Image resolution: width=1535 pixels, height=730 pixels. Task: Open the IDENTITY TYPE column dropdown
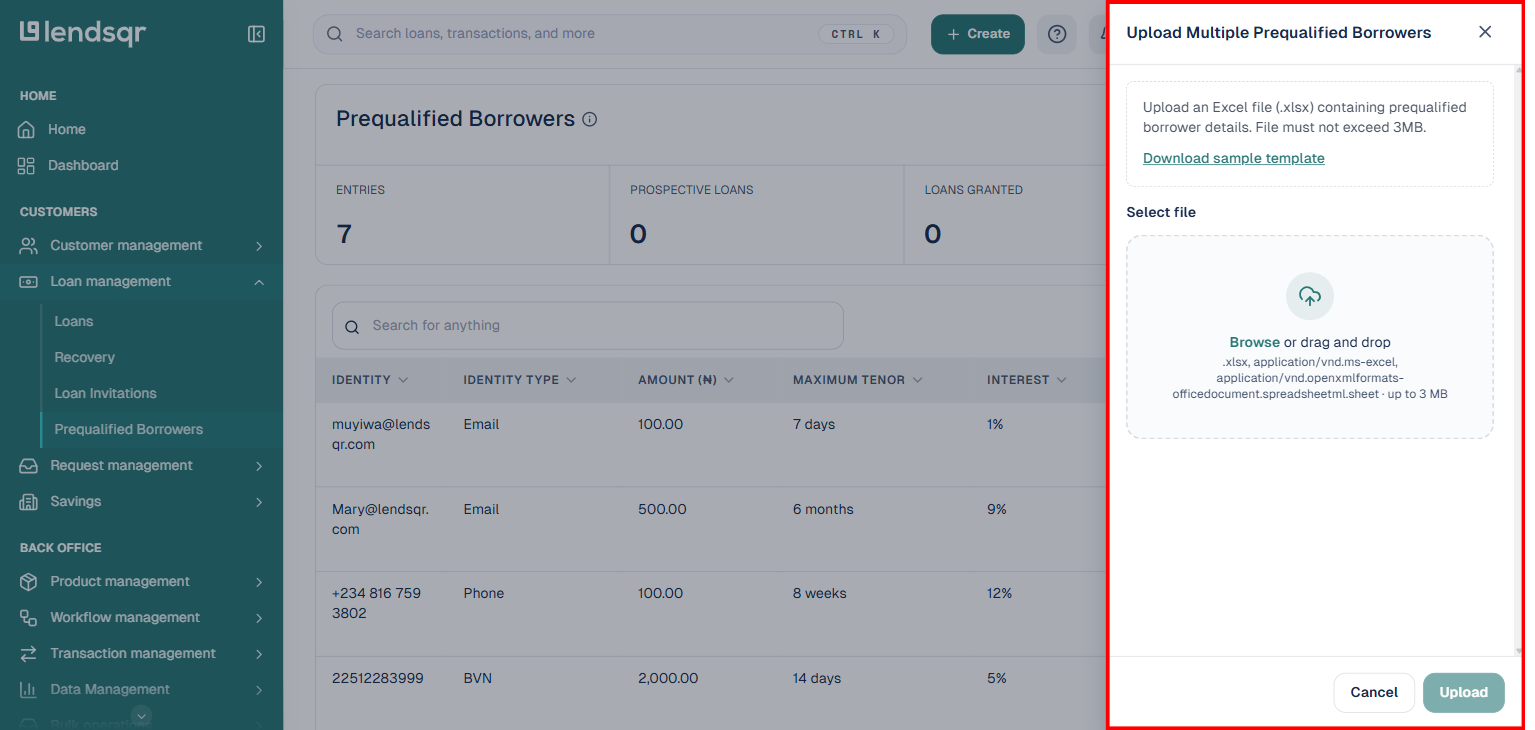pyautogui.click(x=571, y=380)
